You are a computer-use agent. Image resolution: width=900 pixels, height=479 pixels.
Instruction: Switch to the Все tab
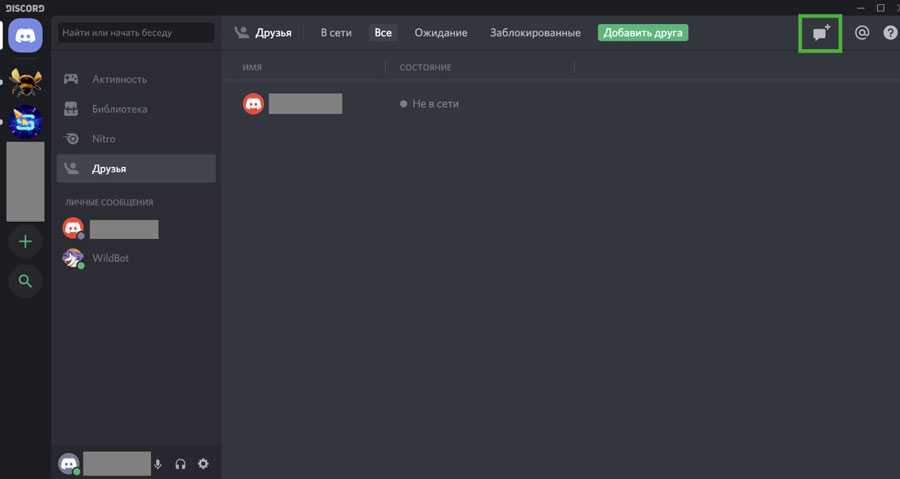tap(383, 33)
